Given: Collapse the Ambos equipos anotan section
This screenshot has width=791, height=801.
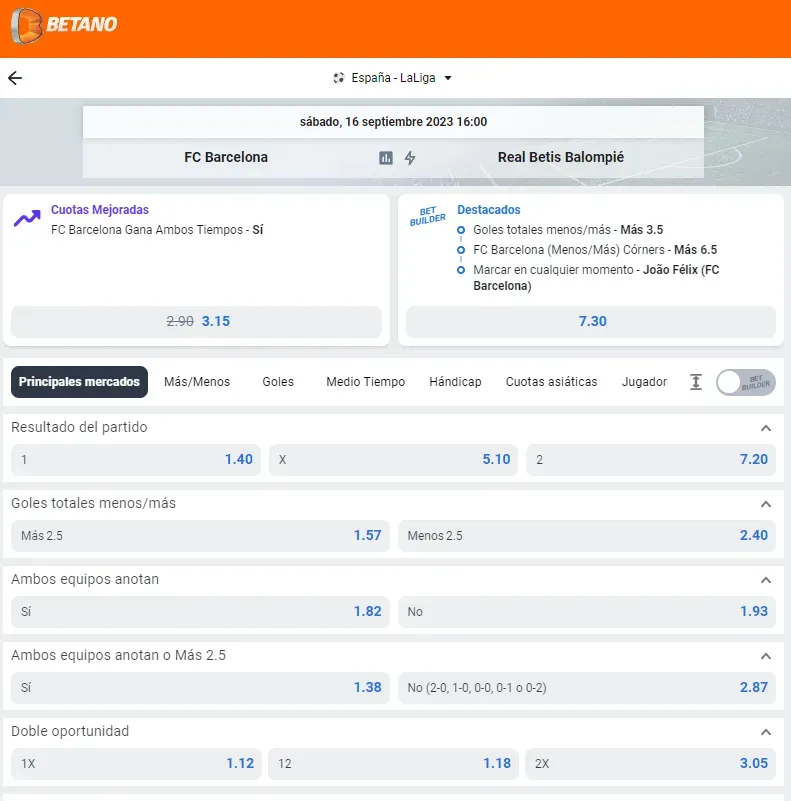Looking at the screenshot, I should click(x=766, y=580).
